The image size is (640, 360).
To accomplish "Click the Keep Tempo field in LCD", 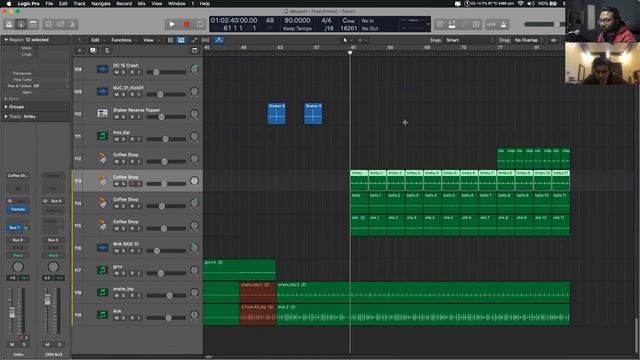I will [x=297, y=29].
